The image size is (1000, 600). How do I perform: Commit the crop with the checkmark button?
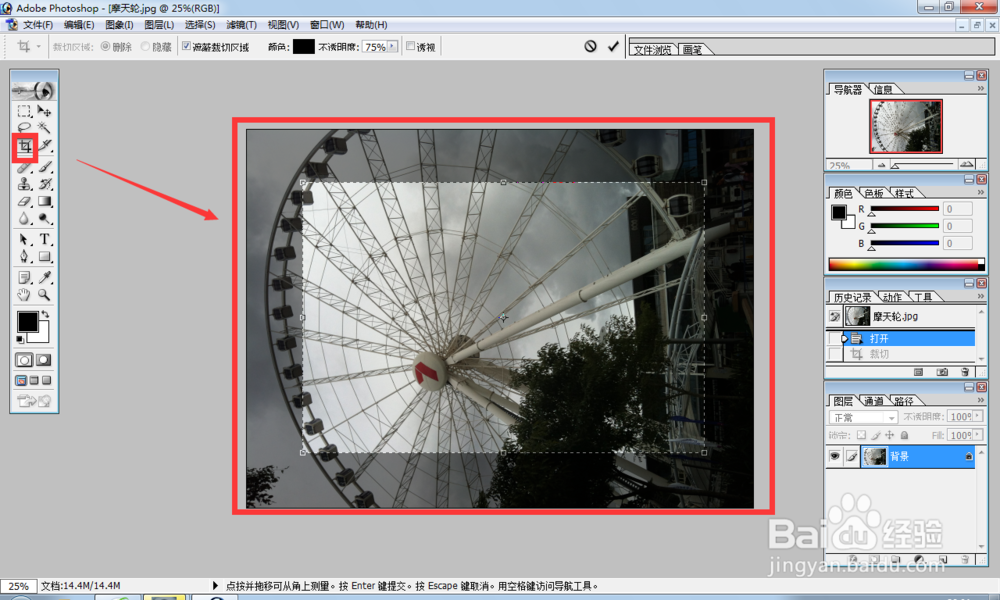point(613,45)
